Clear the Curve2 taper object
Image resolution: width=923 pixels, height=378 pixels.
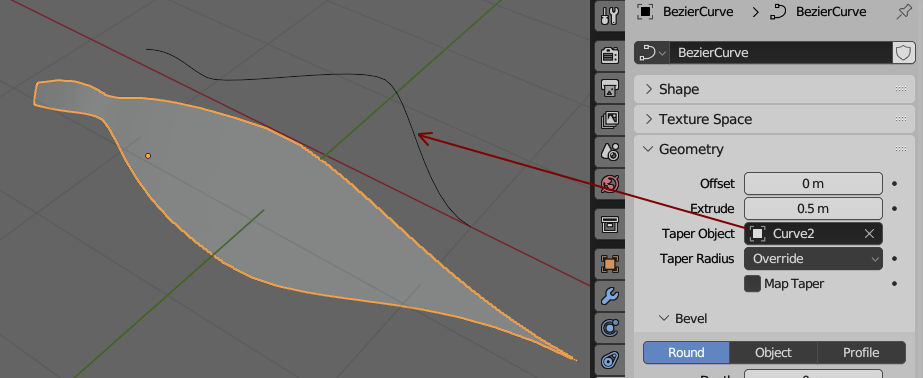869,234
